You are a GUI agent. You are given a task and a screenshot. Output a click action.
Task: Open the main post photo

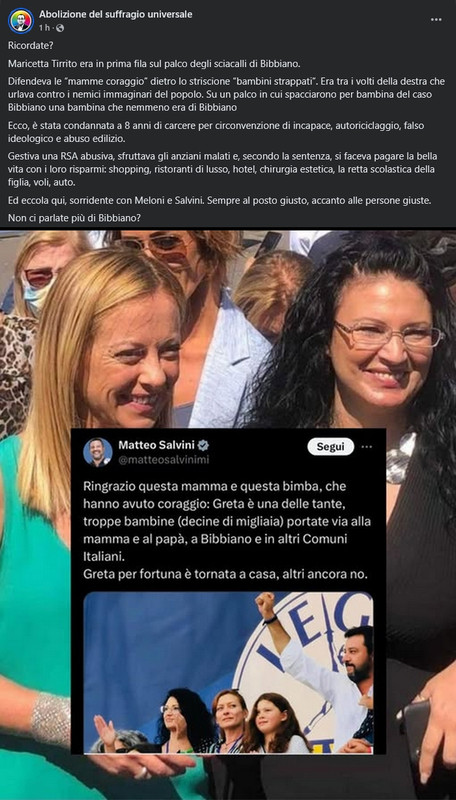tap(228, 514)
